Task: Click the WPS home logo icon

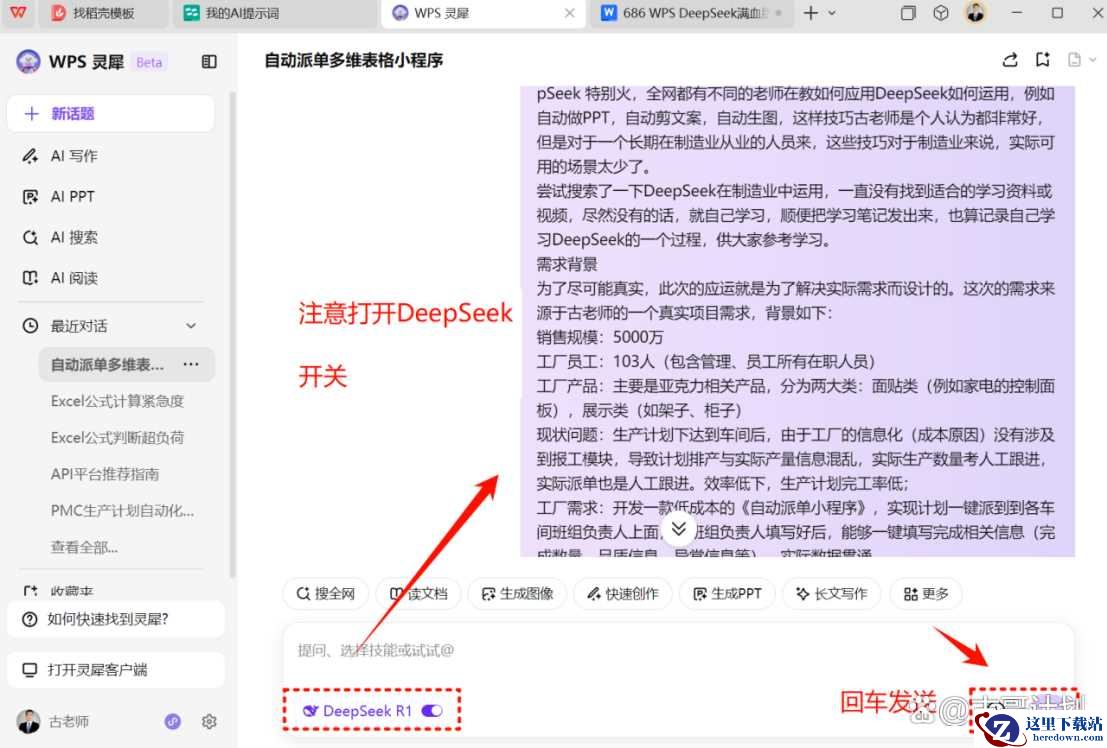Action: (18, 13)
